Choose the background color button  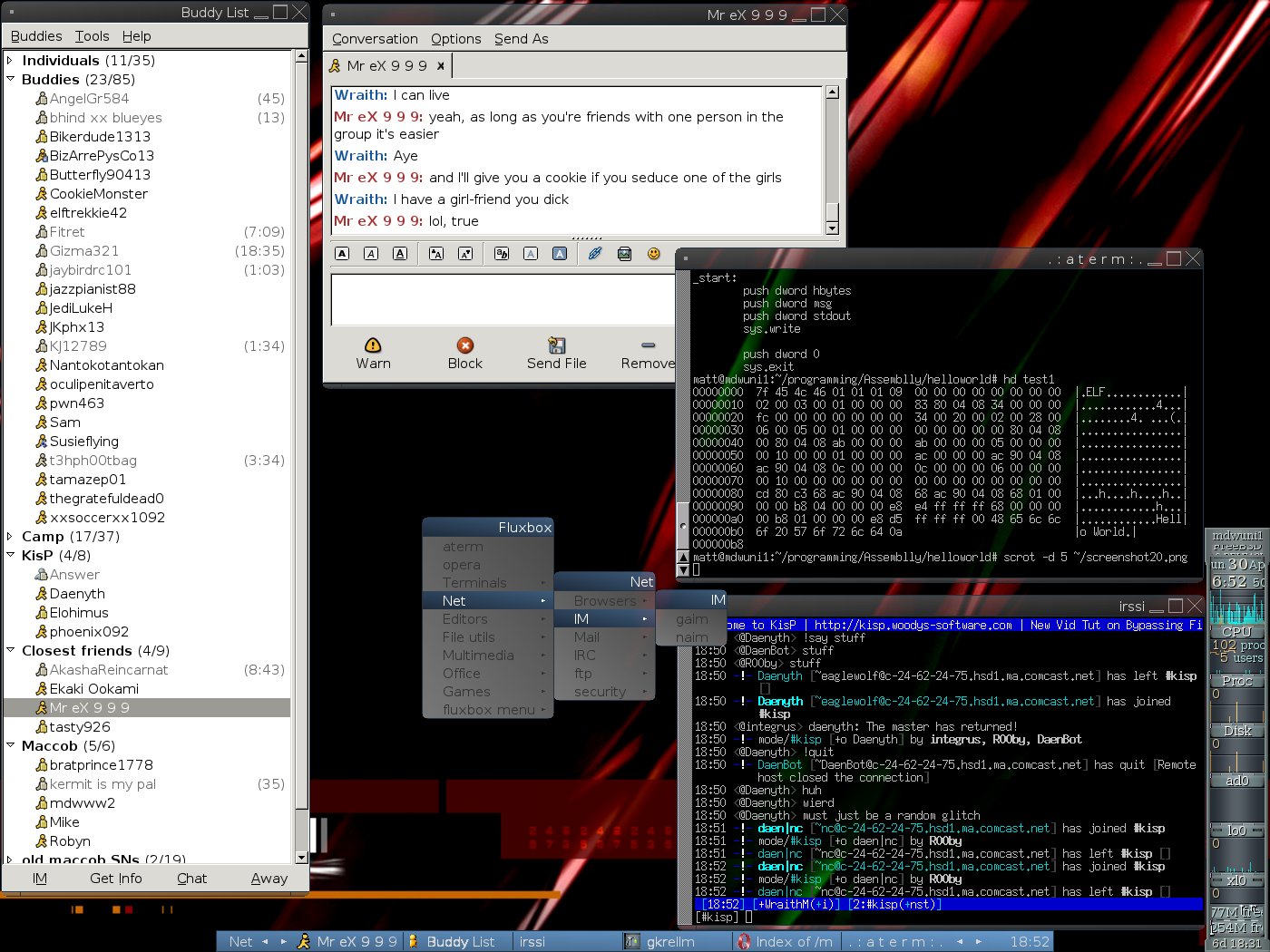[x=560, y=254]
